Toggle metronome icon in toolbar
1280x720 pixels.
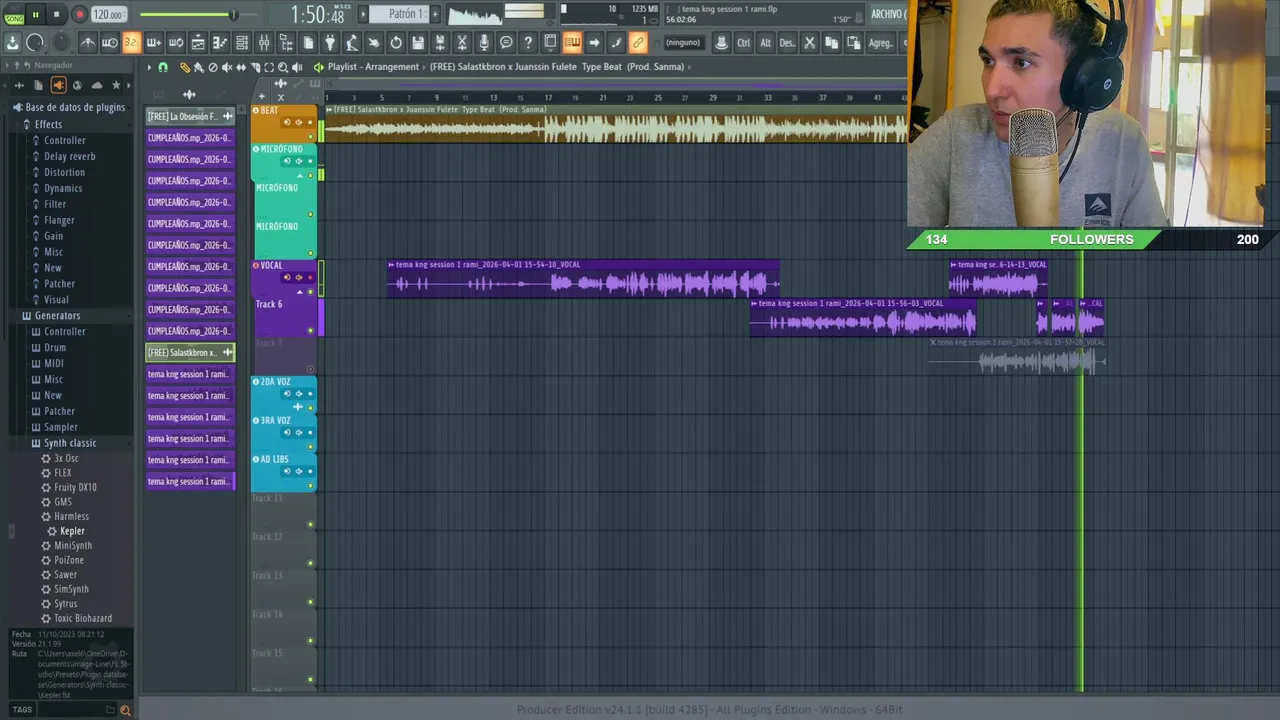point(88,42)
